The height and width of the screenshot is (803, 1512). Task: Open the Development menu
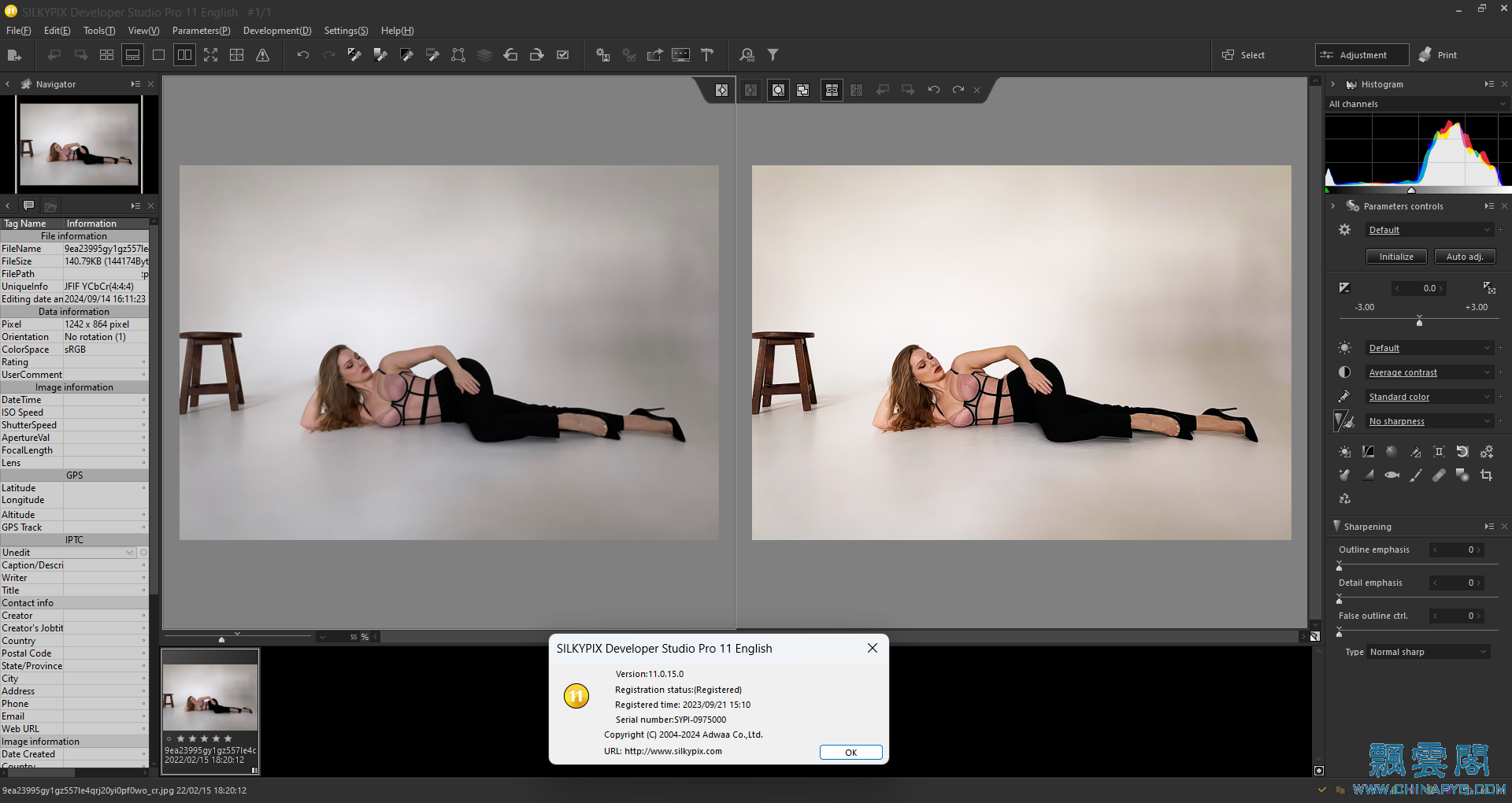point(277,31)
